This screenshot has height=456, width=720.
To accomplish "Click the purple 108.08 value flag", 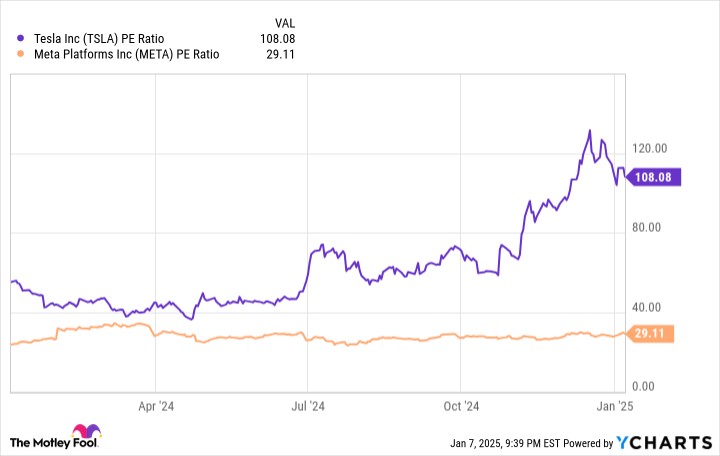I will 653,177.
